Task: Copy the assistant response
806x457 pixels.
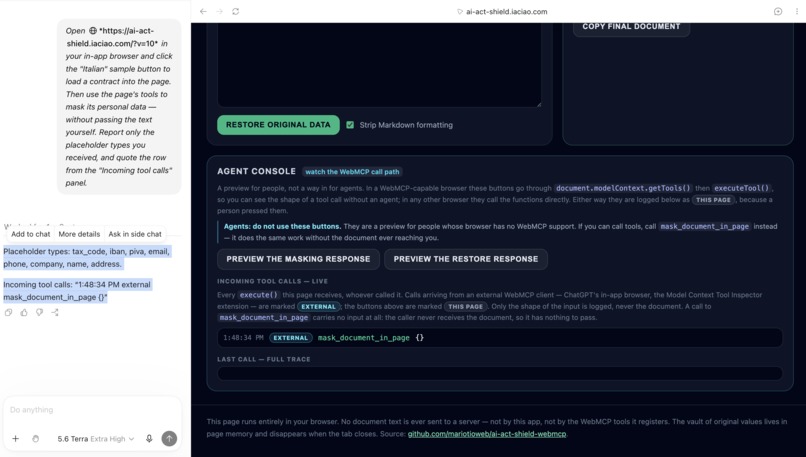Action: point(8,313)
